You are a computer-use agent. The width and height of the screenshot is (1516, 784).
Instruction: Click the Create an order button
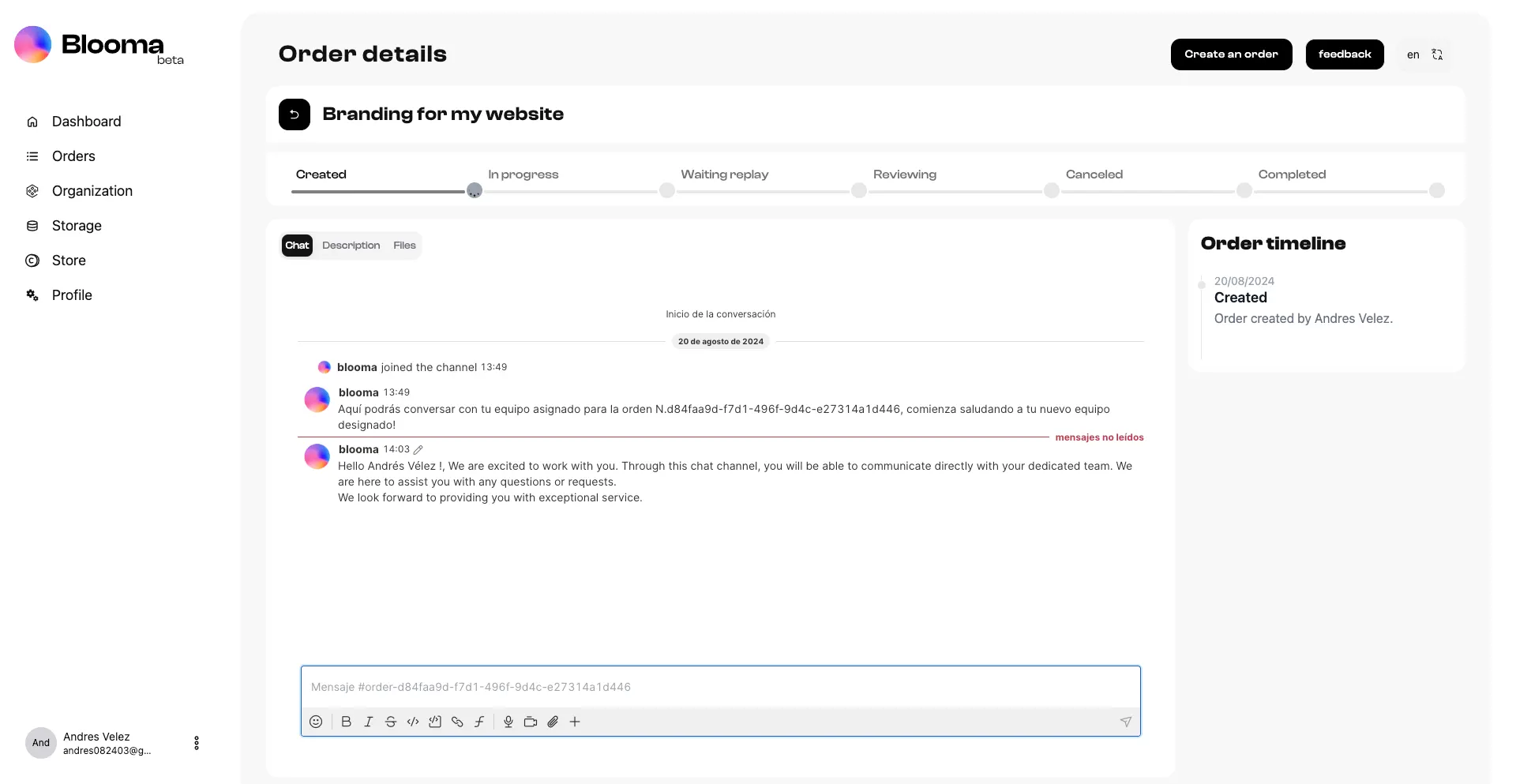click(x=1231, y=54)
